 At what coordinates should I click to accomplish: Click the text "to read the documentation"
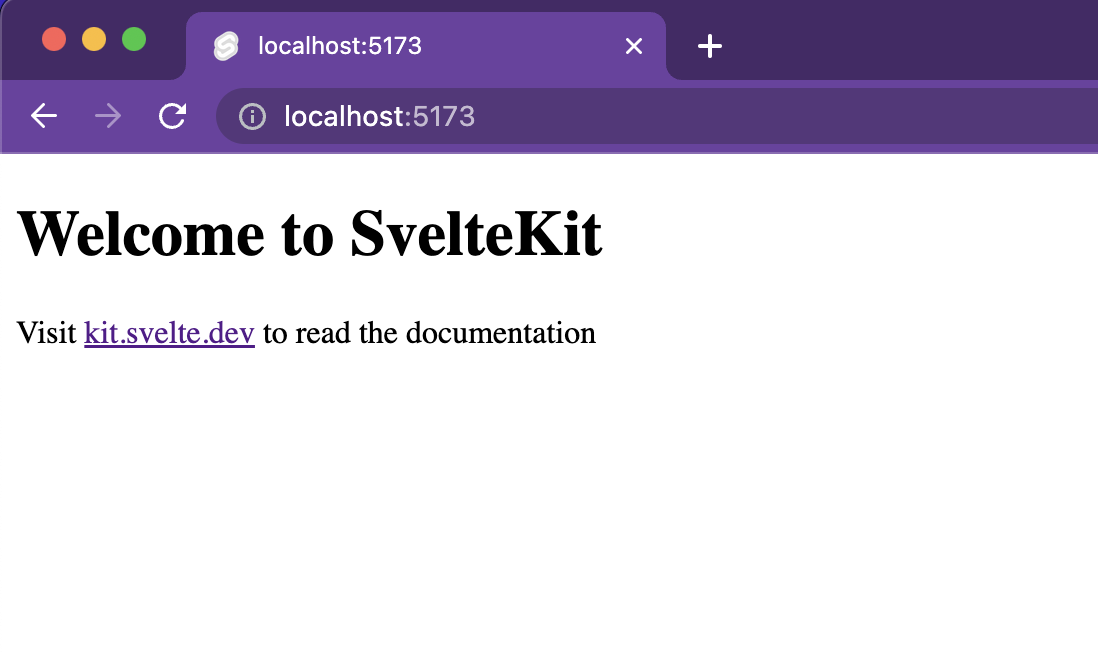[429, 333]
